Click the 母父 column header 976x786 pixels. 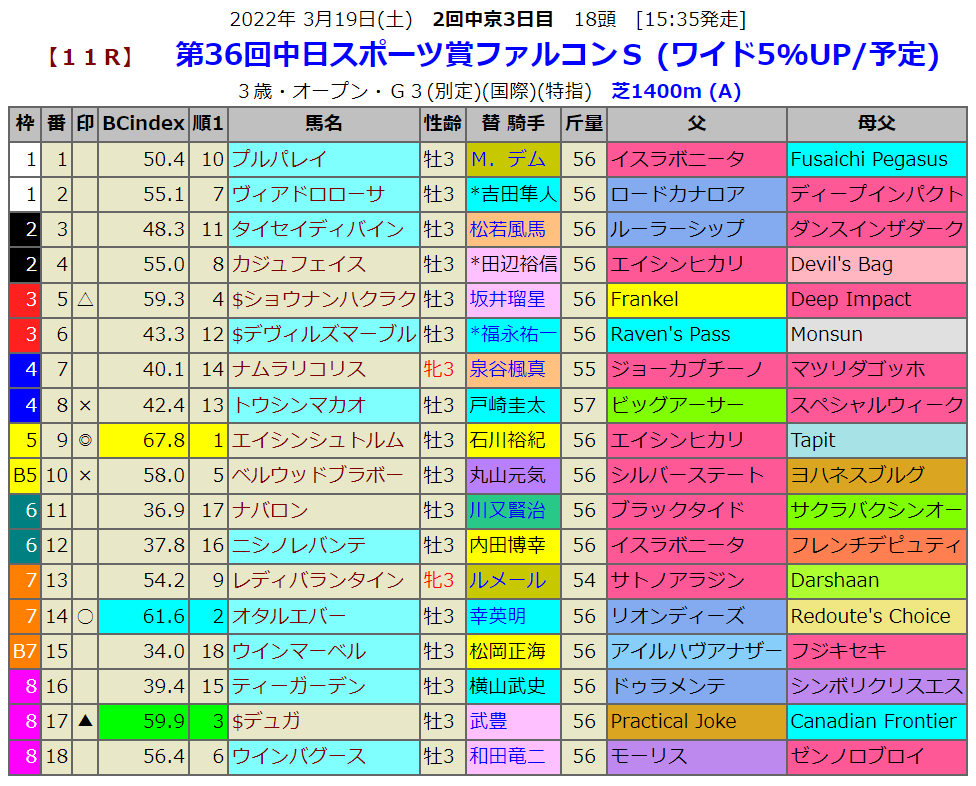(x=876, y=124)
